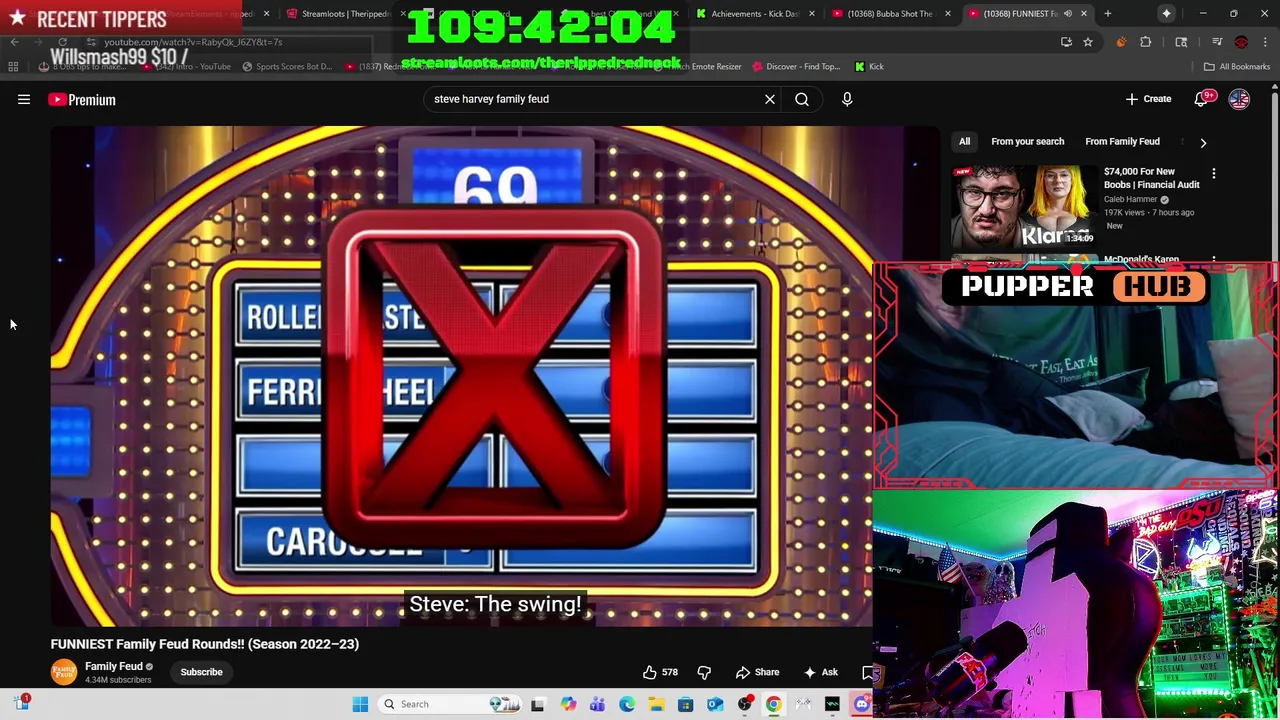Open the Family Feud channel name link
Image resolution: width=1280 pixels, height=720 pixels.
(114, 666)
